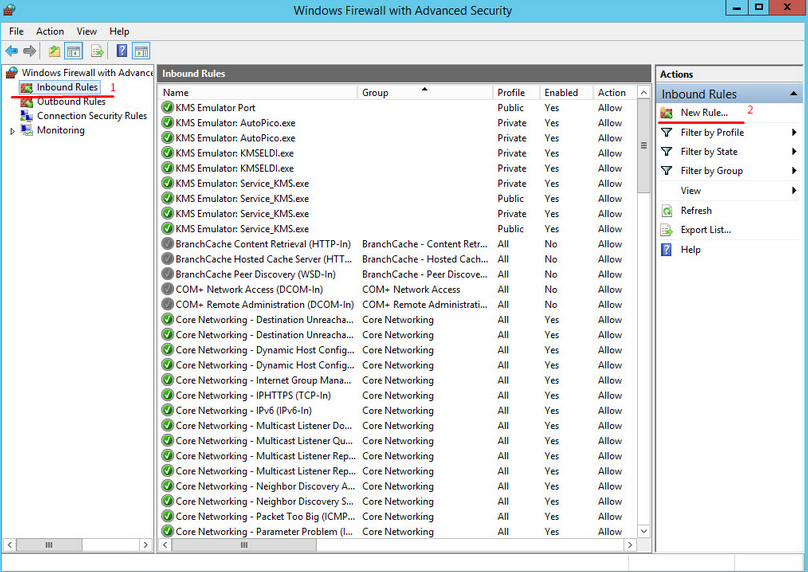Click the Back arrow toolbar icon
Viewport: 808px width, 572px height.
pos(11,51)
